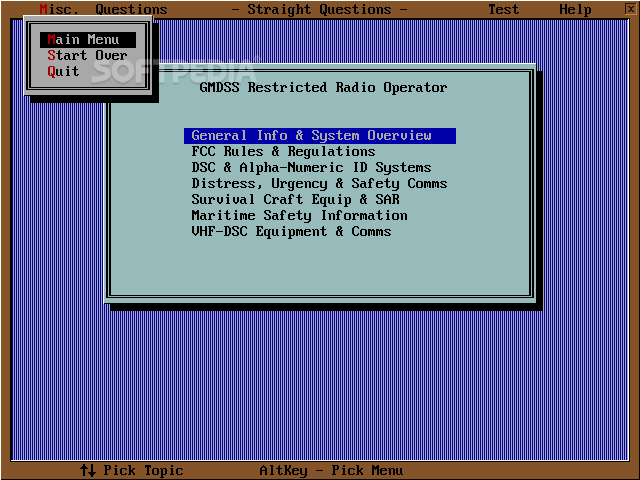Select General Info & System Overview topic
The image size is (640, 480).
[320, 136]
